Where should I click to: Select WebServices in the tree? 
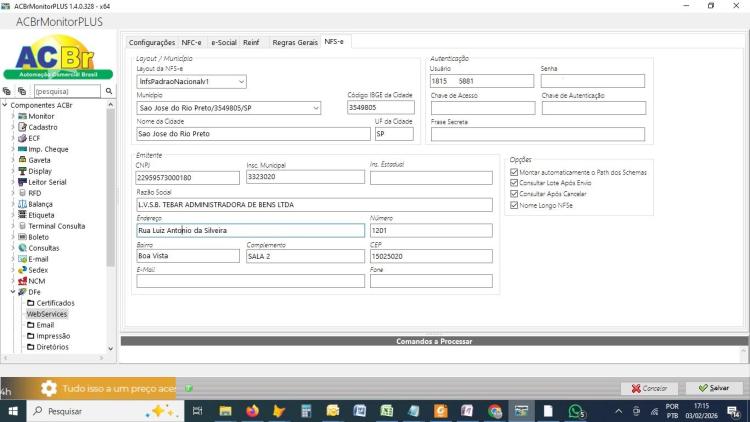click(x=47, y=314)
